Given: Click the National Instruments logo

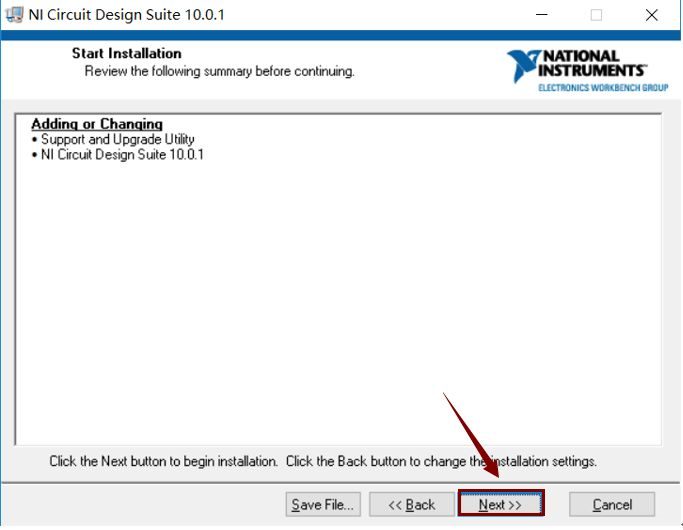Looking at the screenshot, I should [x=587, y=70].
